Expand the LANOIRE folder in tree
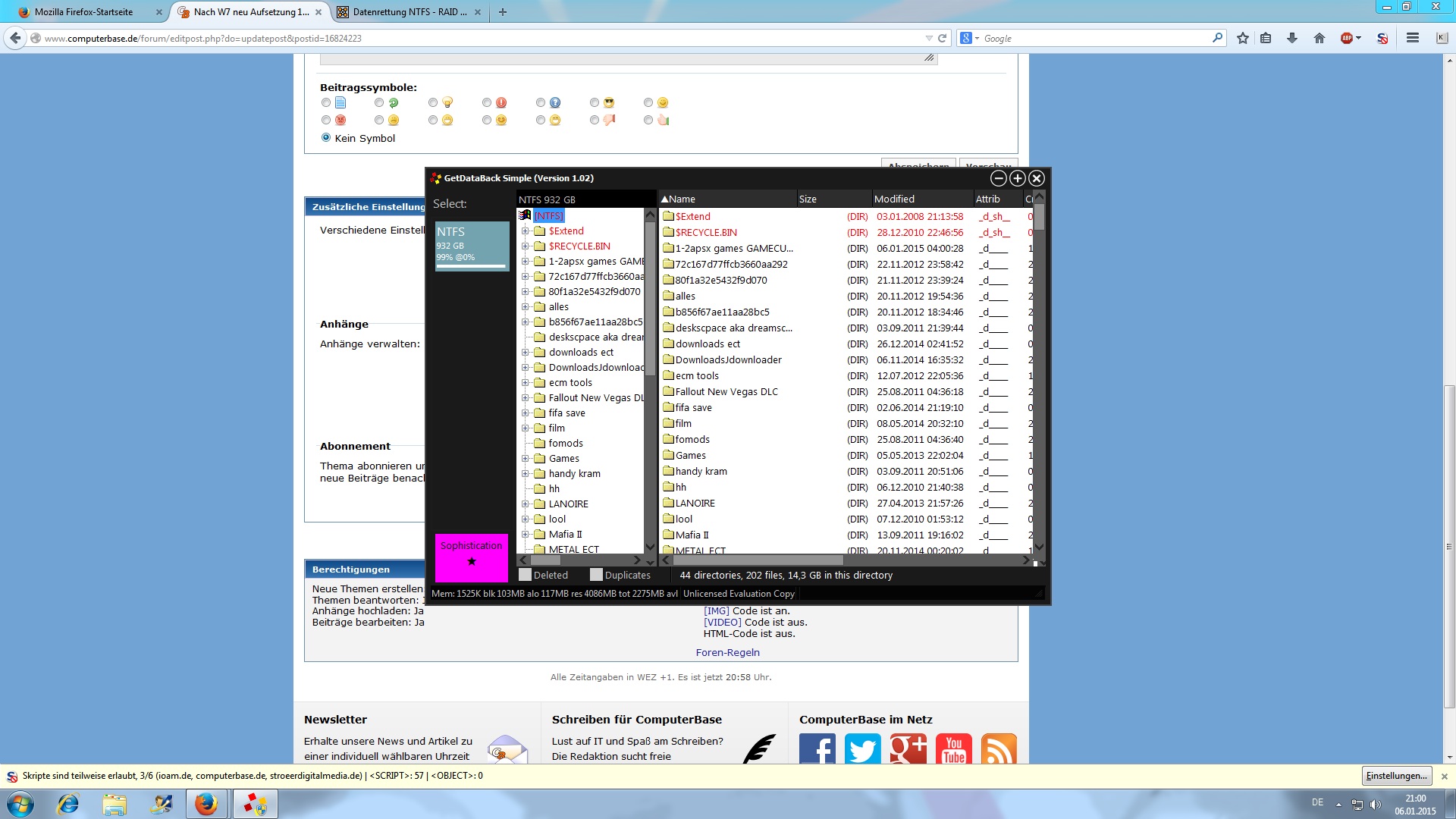Image resolution: width=1456 pixels, height=819 pixels. pyautogui.click(x=525, y=504)
